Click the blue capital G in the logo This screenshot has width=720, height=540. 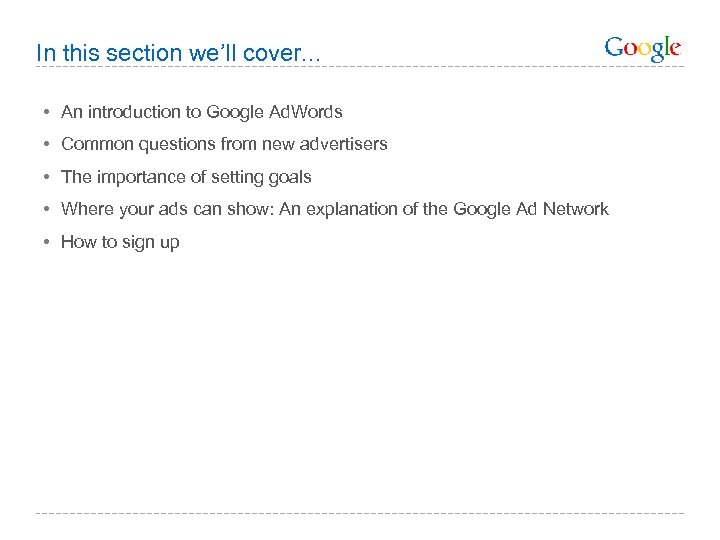614,47
